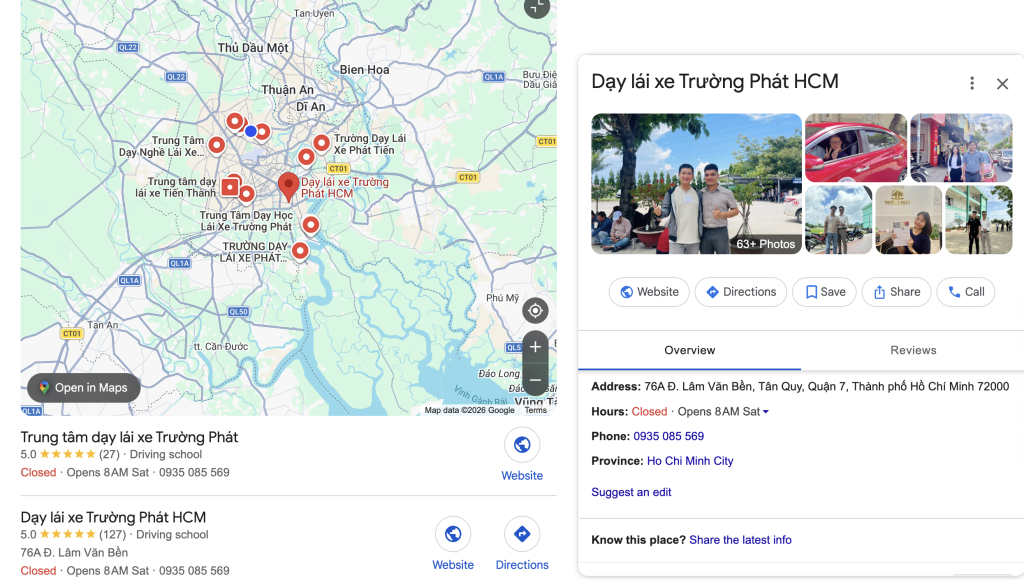
Task: Expand the opening hours dropdown arrow
Action: 766,412
